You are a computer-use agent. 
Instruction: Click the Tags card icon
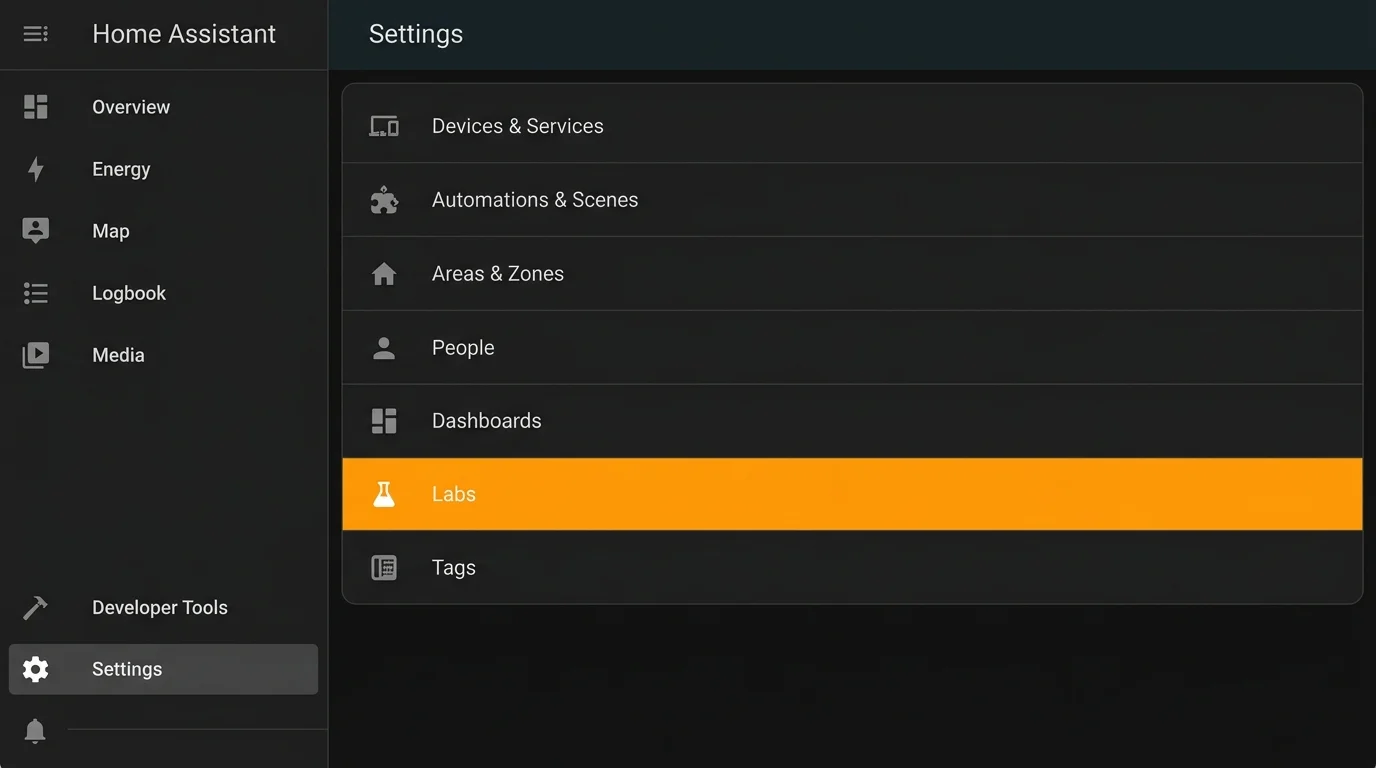pyautogui.click(x=384, y=567)
